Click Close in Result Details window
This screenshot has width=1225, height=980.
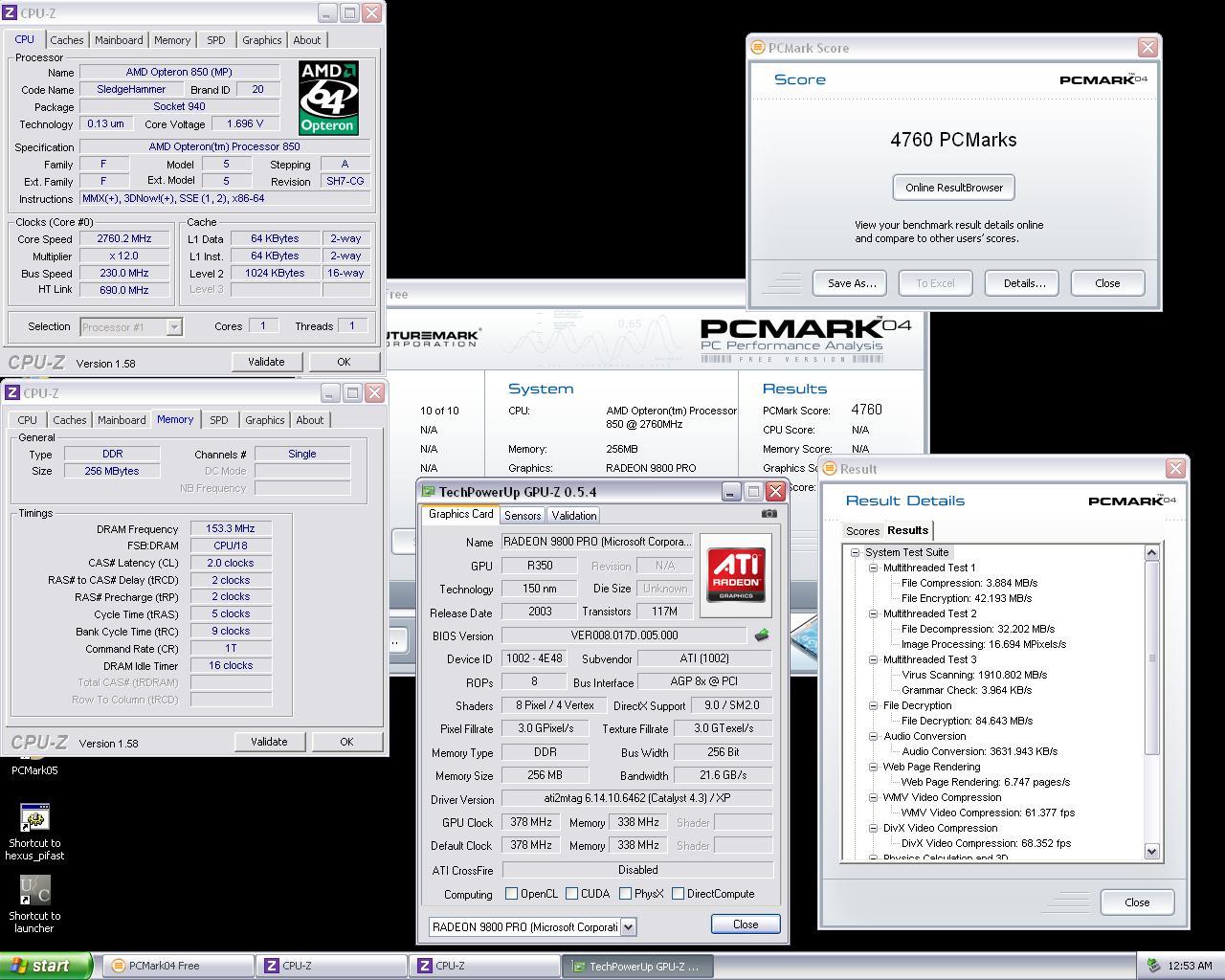click(1137, 902)
